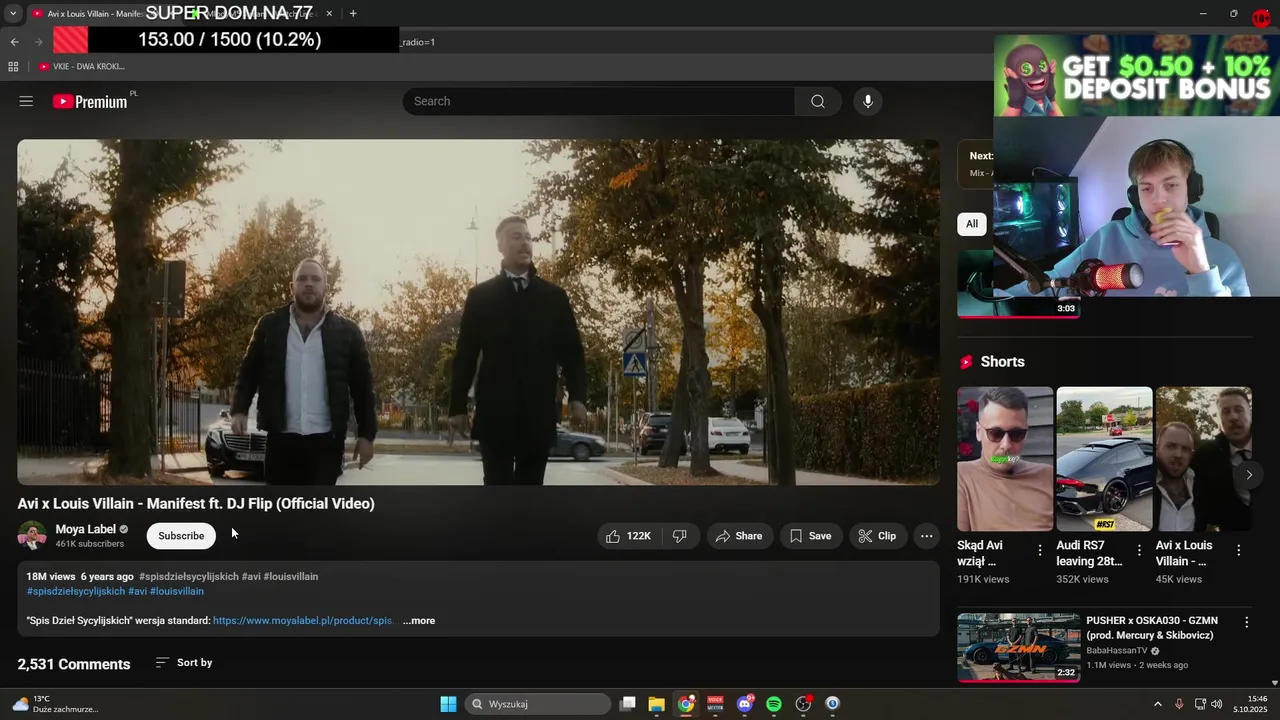
Task: Open the moyalabel.pl product link
Action: pos(303,621)
